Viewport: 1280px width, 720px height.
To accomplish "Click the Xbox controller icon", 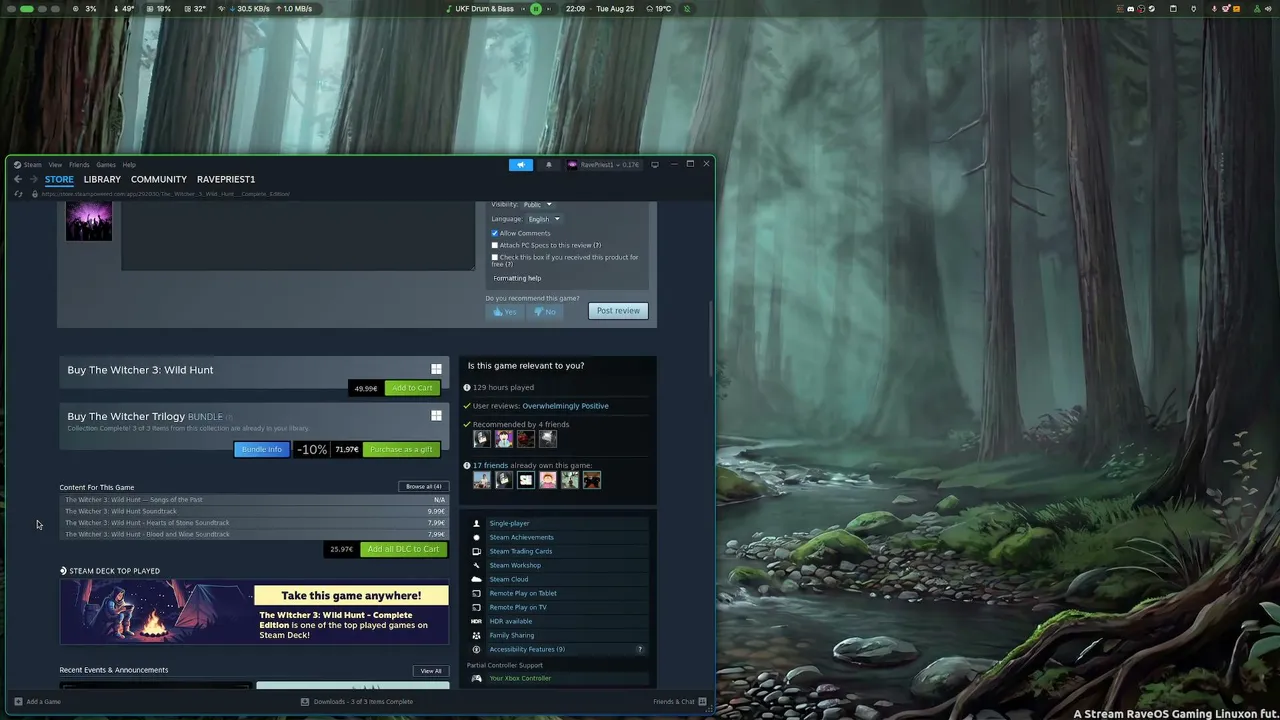I will click(x=476, y=678).
